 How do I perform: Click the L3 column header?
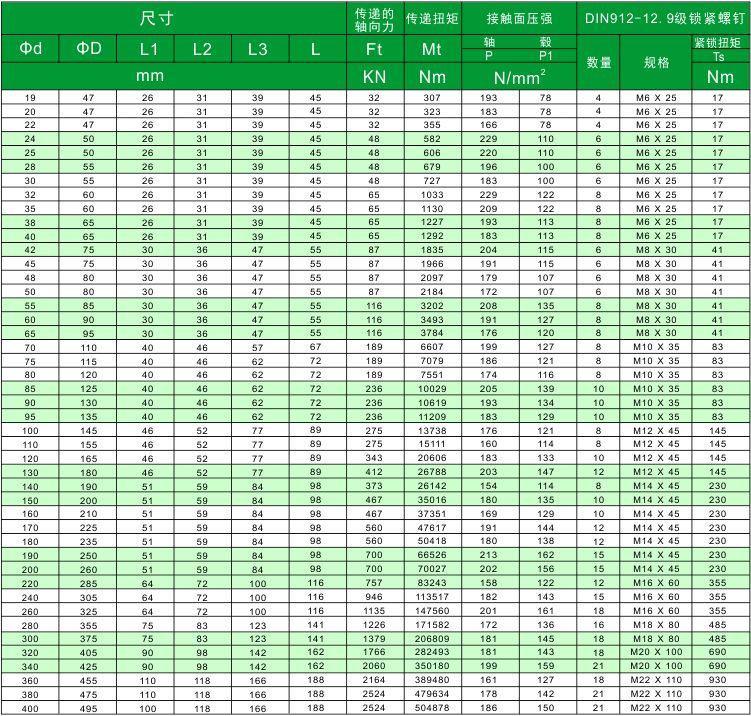[258, 48]
